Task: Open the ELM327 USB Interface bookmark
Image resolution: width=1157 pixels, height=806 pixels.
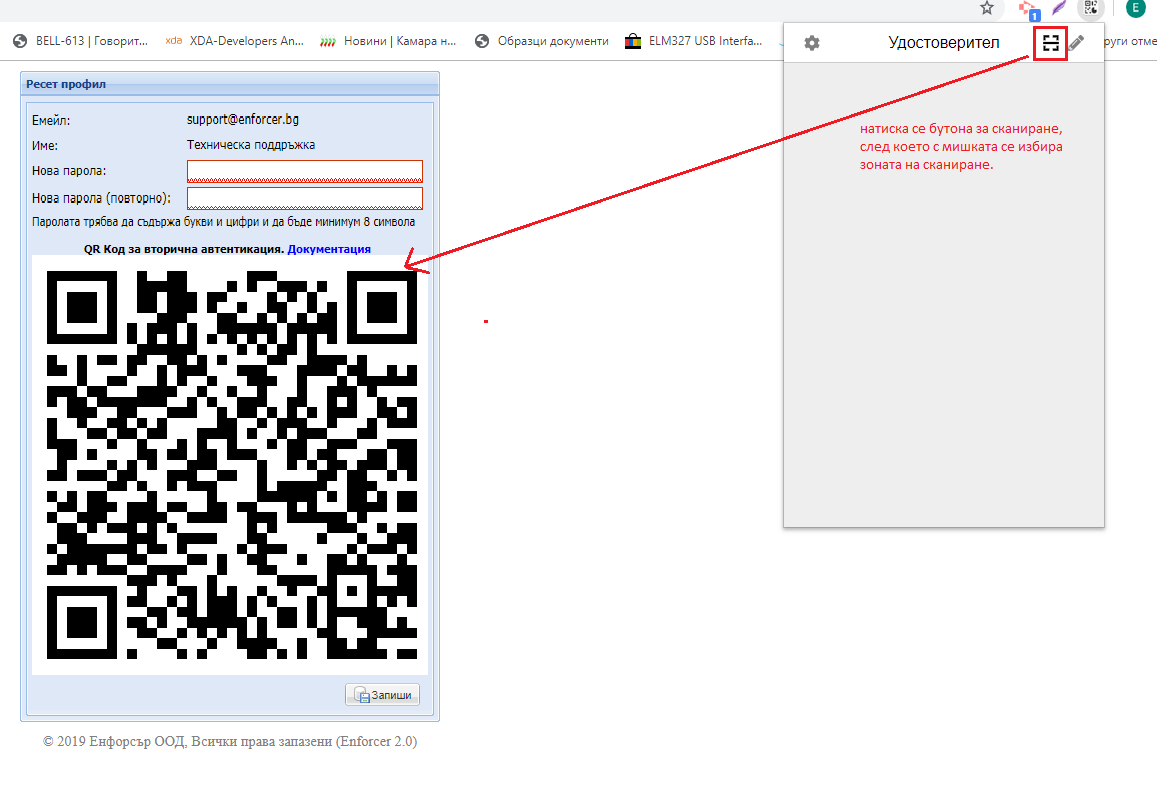Action: [x=694, y=41]
